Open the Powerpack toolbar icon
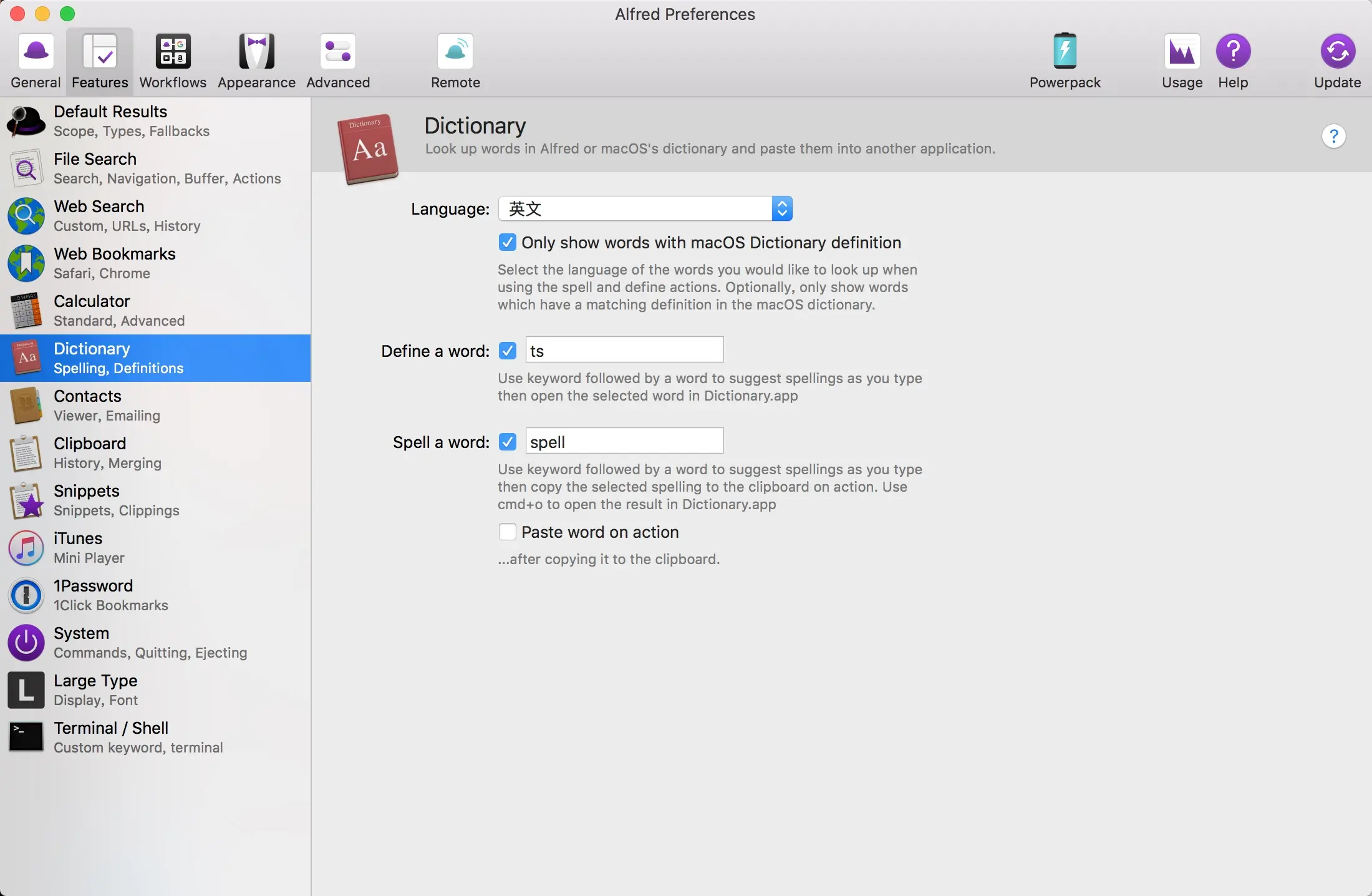The height and width of the screenshot is (896, 1372). click(x=1065, y=52)
